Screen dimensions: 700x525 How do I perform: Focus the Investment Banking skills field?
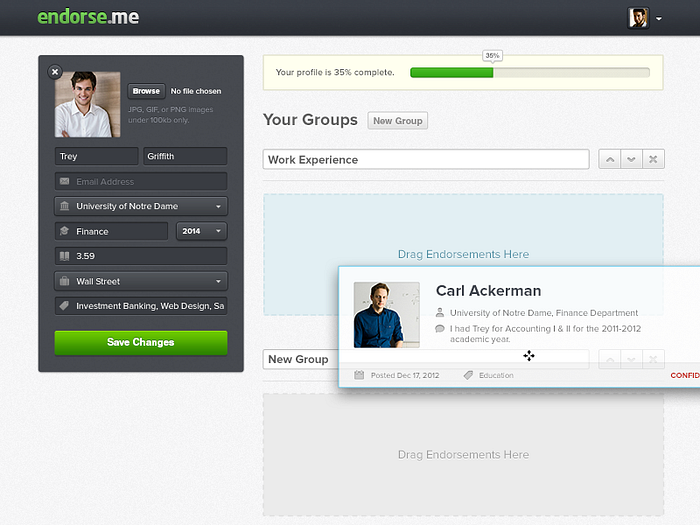click(141, 306)
